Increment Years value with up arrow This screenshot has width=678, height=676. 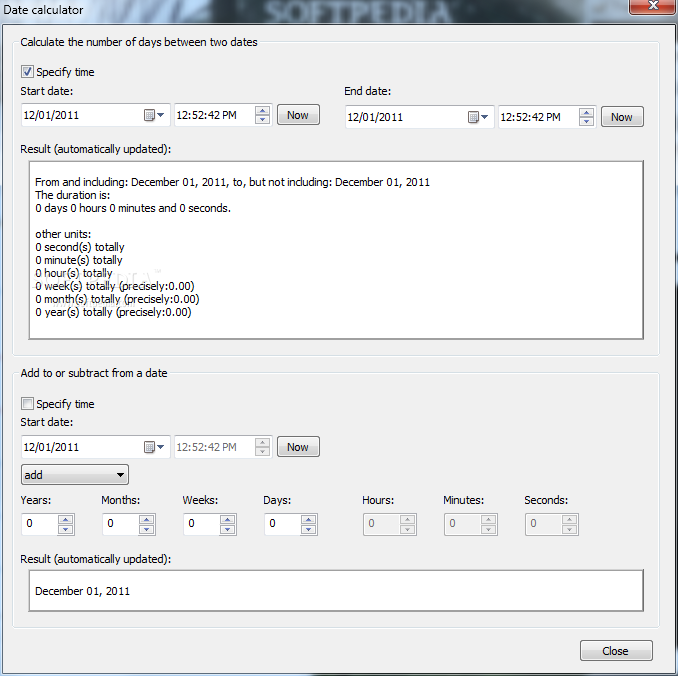[66, 519]
